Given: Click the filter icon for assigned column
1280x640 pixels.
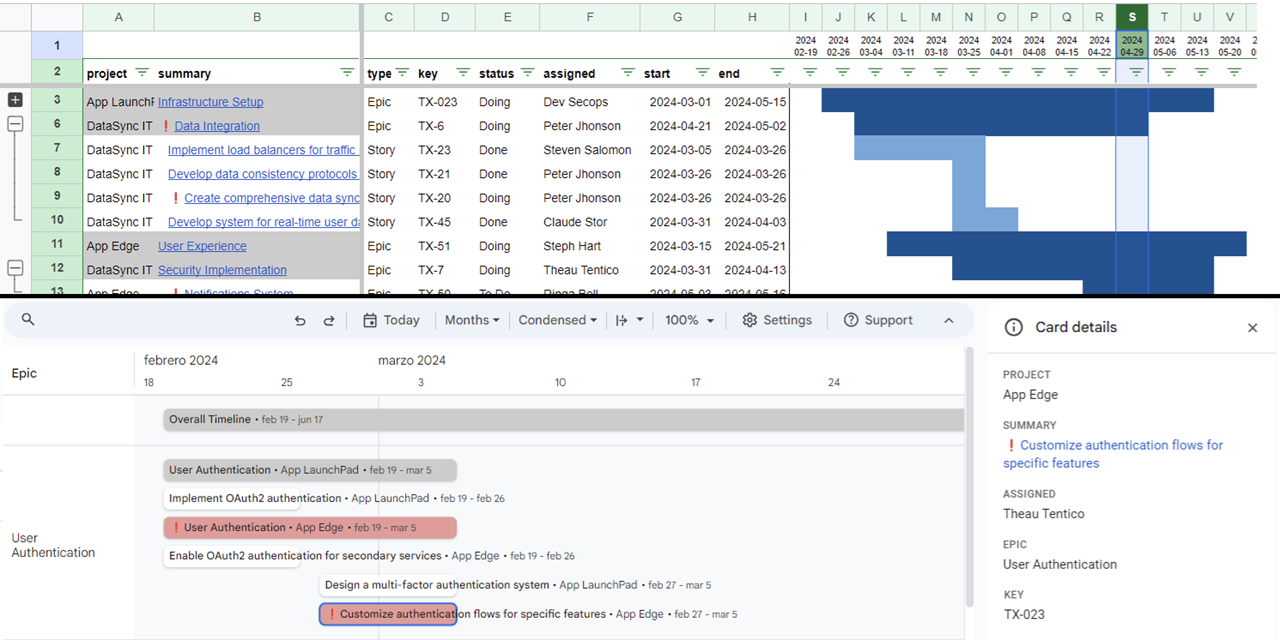Looking at the screenshot, I should [x=627, y=73].
